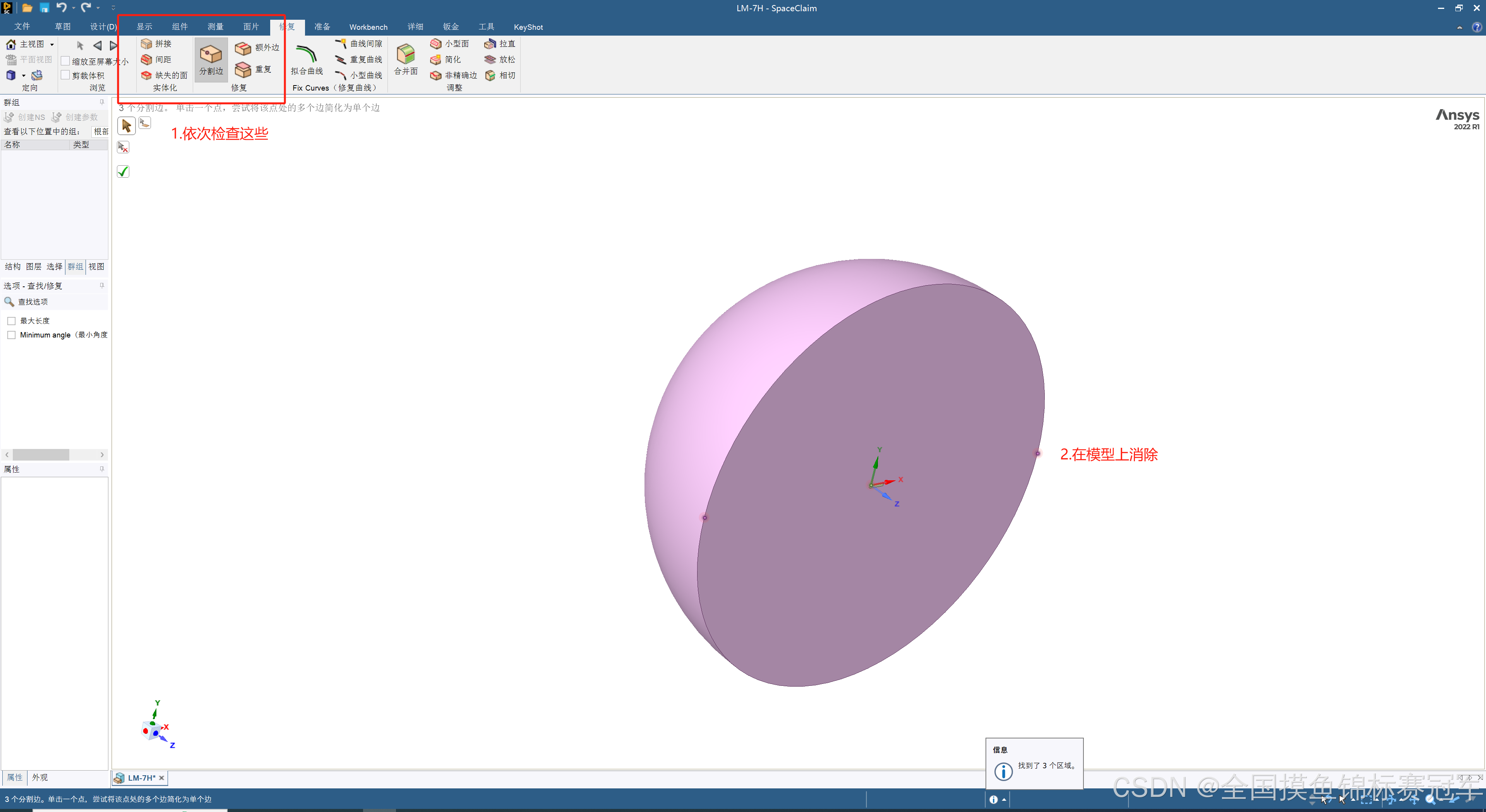The image size is (1486, 812).
Task: Expand the 主视图 home view dropdown arrow
Action: pyautogui.click(x=52, y=45)
